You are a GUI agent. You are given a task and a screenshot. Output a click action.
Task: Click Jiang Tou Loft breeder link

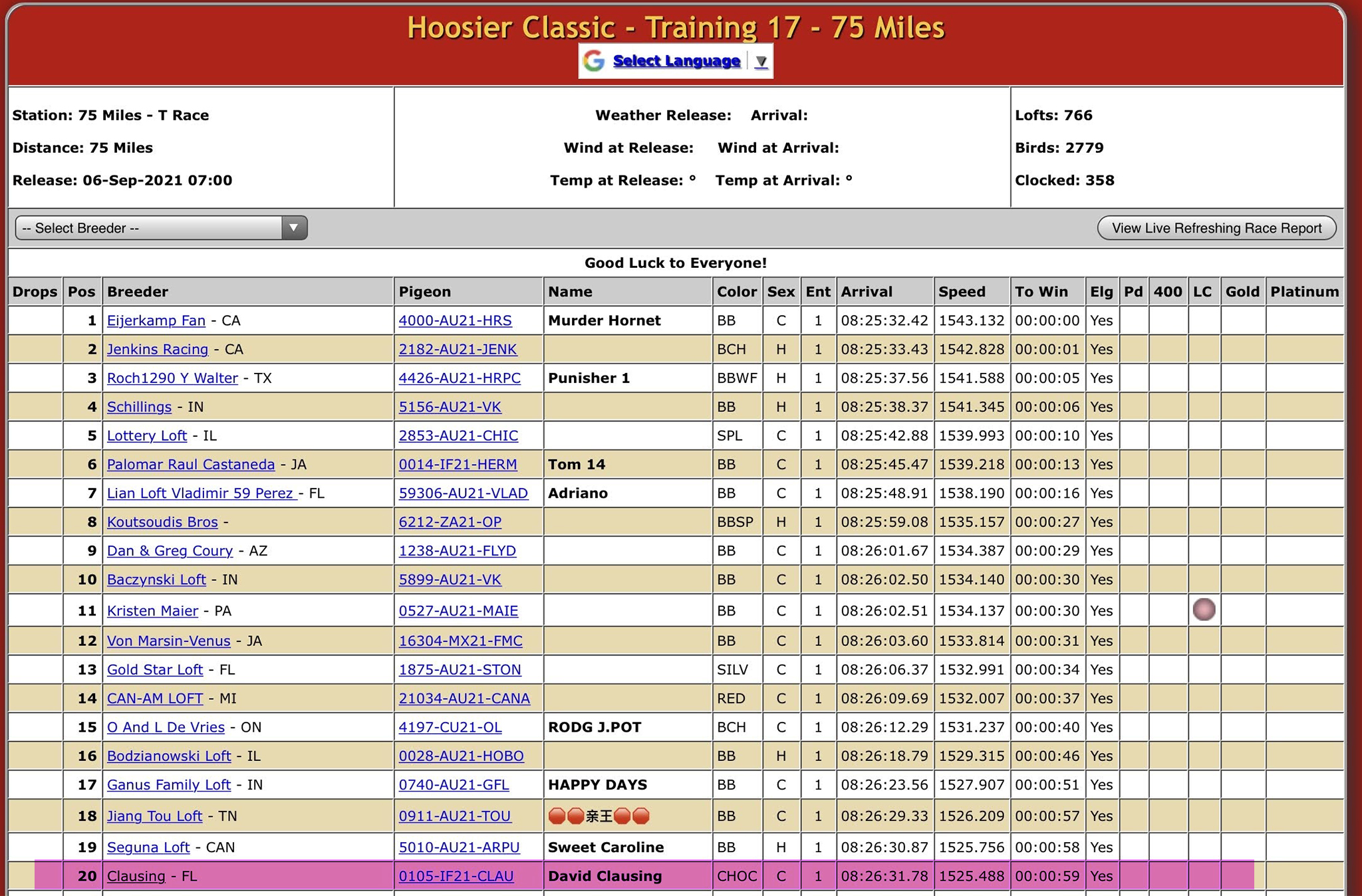[154, 816]
